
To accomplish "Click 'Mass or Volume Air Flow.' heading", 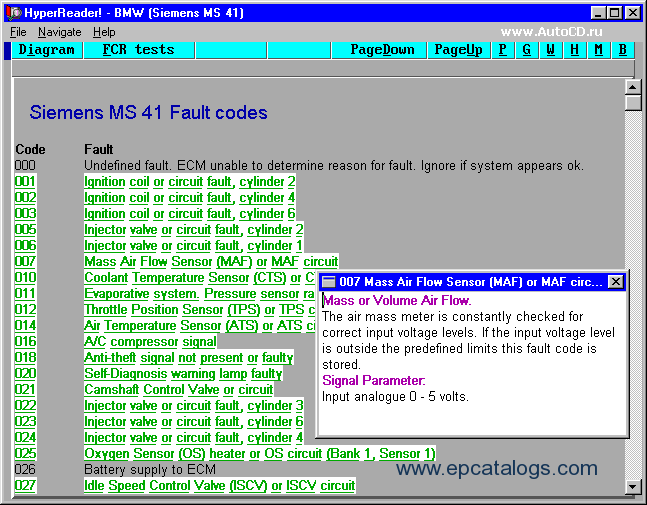I will click(x=397, y=300).
